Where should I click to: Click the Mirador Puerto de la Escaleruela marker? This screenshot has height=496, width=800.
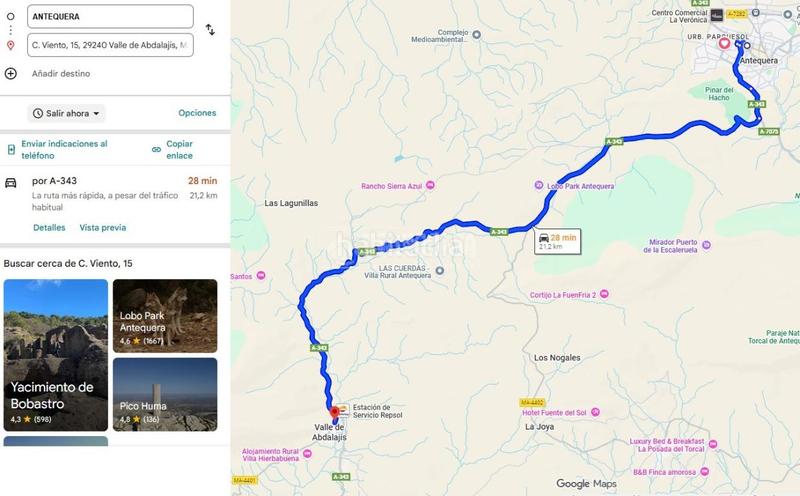coord(706,245)
